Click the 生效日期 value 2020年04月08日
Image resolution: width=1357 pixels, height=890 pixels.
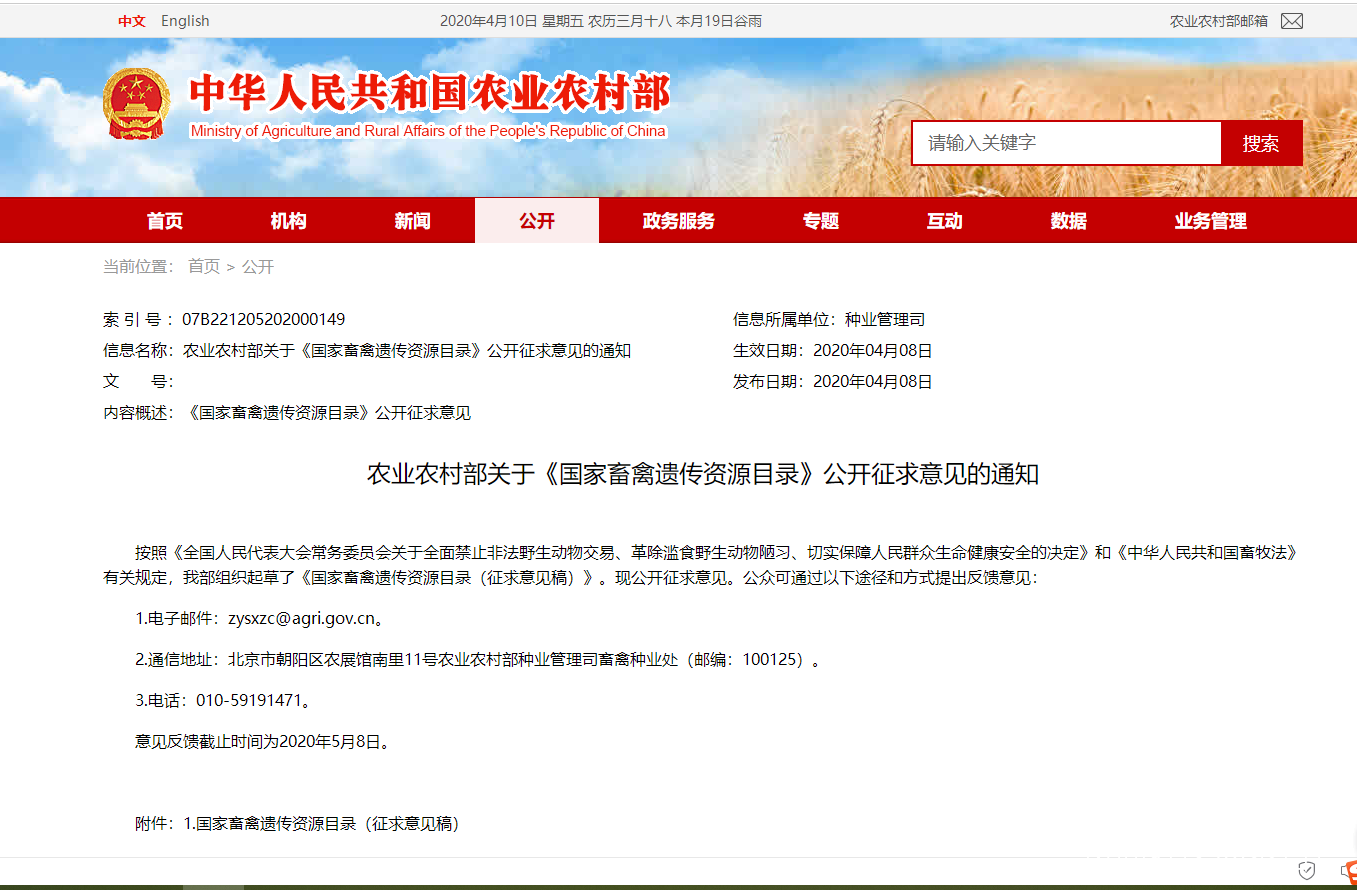(x=873, y=351)
